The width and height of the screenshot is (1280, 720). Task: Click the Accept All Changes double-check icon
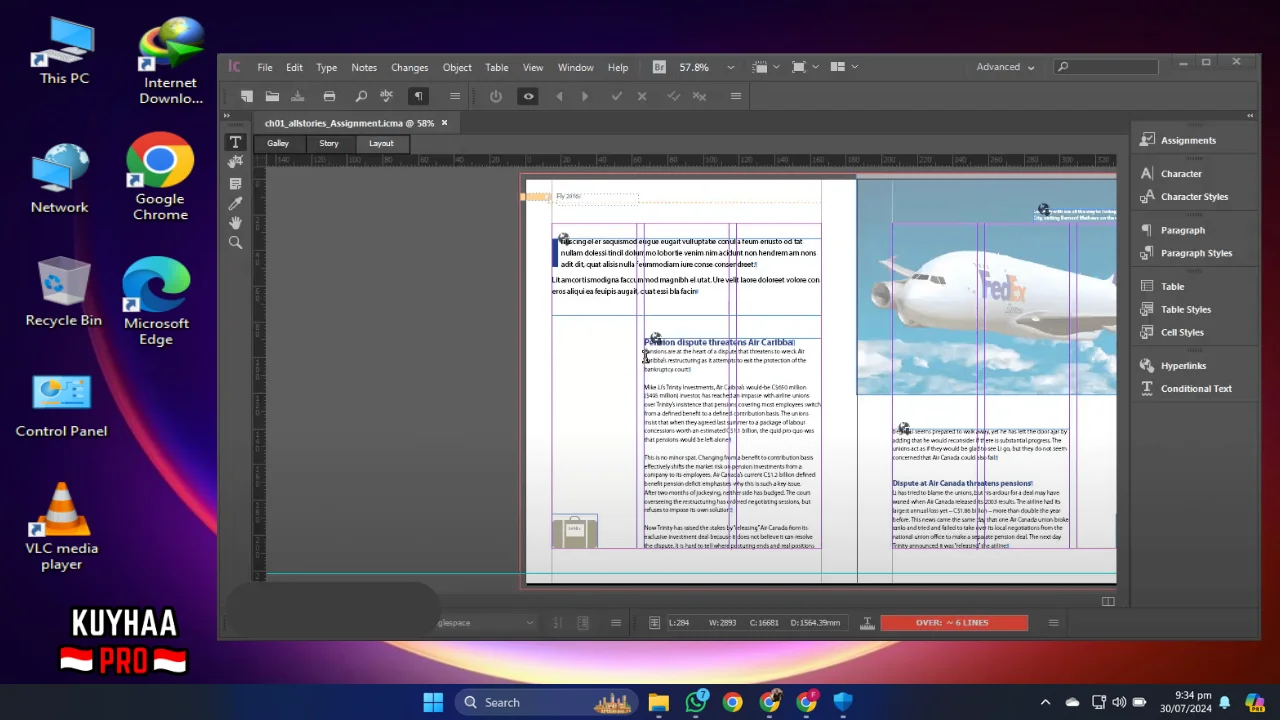coord(674,96)
